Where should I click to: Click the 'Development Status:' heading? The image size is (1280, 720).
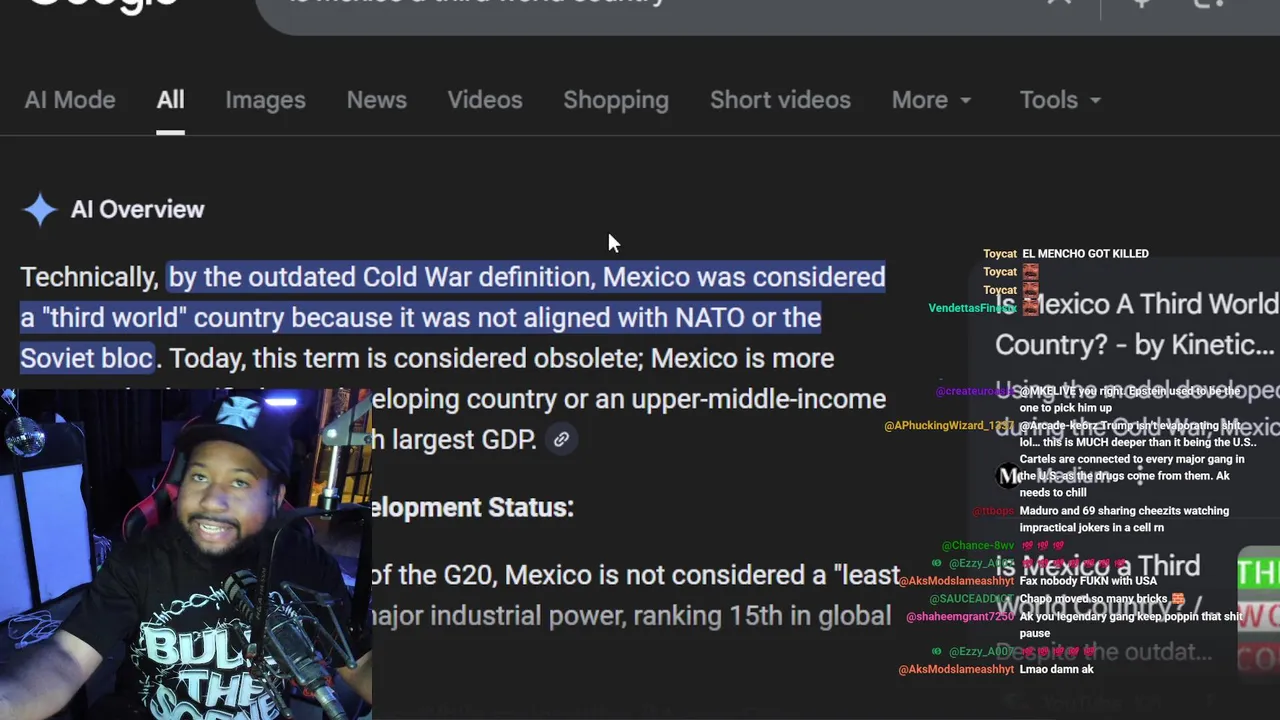point(472,507)
